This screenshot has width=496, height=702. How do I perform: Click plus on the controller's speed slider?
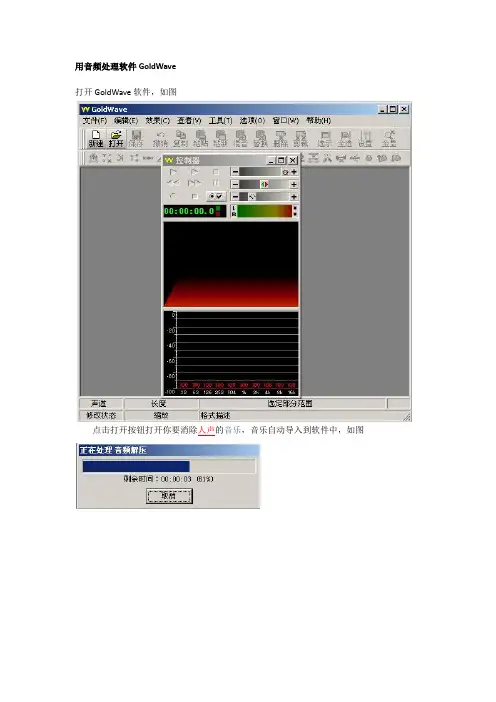click(x=294, y=197)
